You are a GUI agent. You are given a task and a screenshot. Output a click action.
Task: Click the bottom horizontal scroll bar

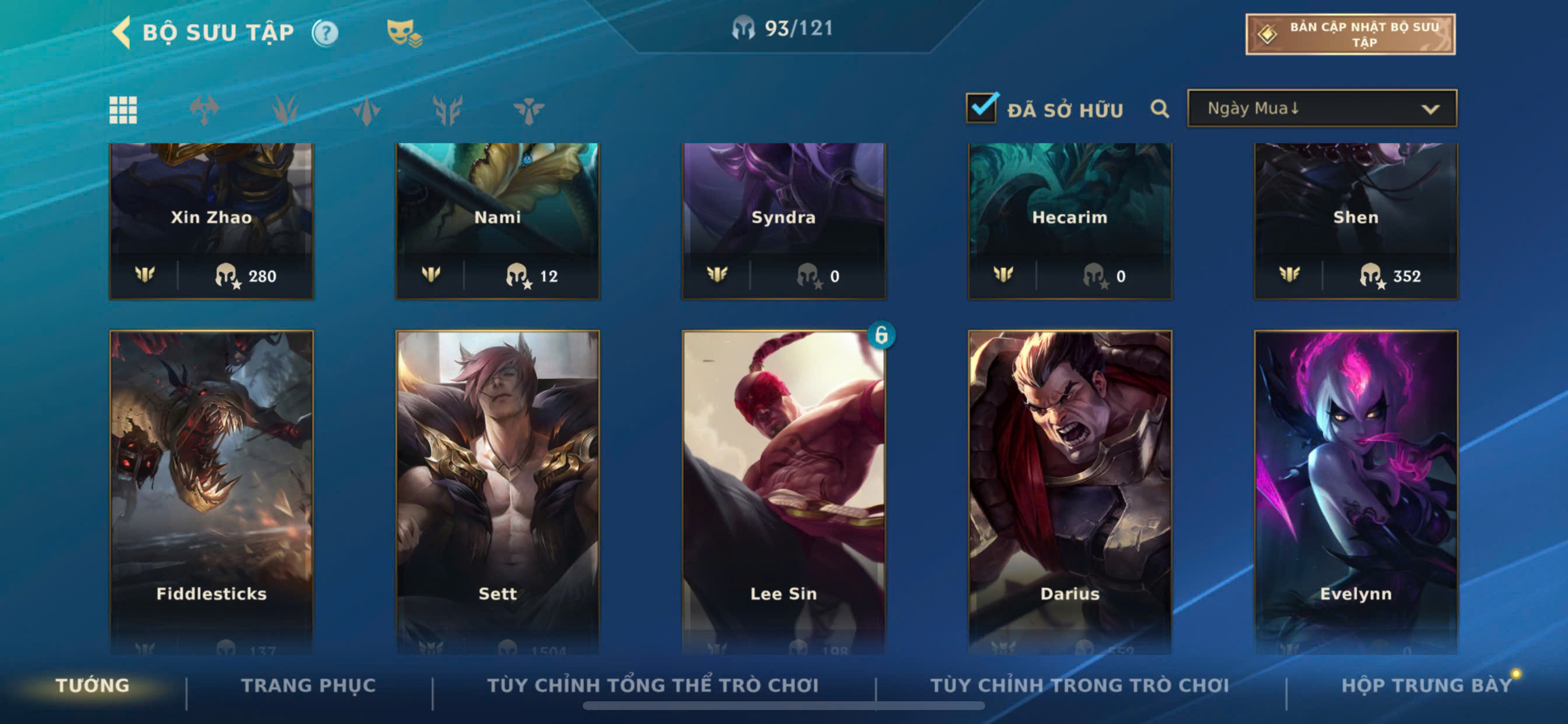[x=783, y=706]
